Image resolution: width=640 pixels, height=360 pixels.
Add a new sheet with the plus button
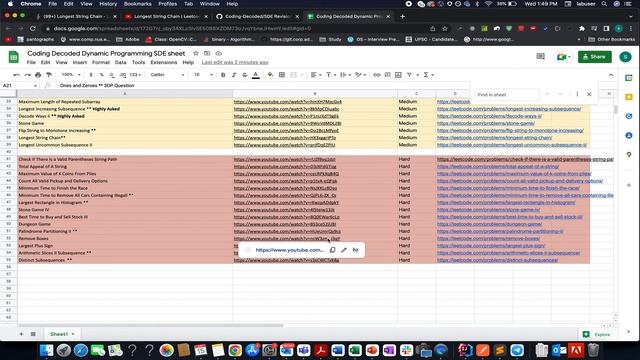coord(21,334)
